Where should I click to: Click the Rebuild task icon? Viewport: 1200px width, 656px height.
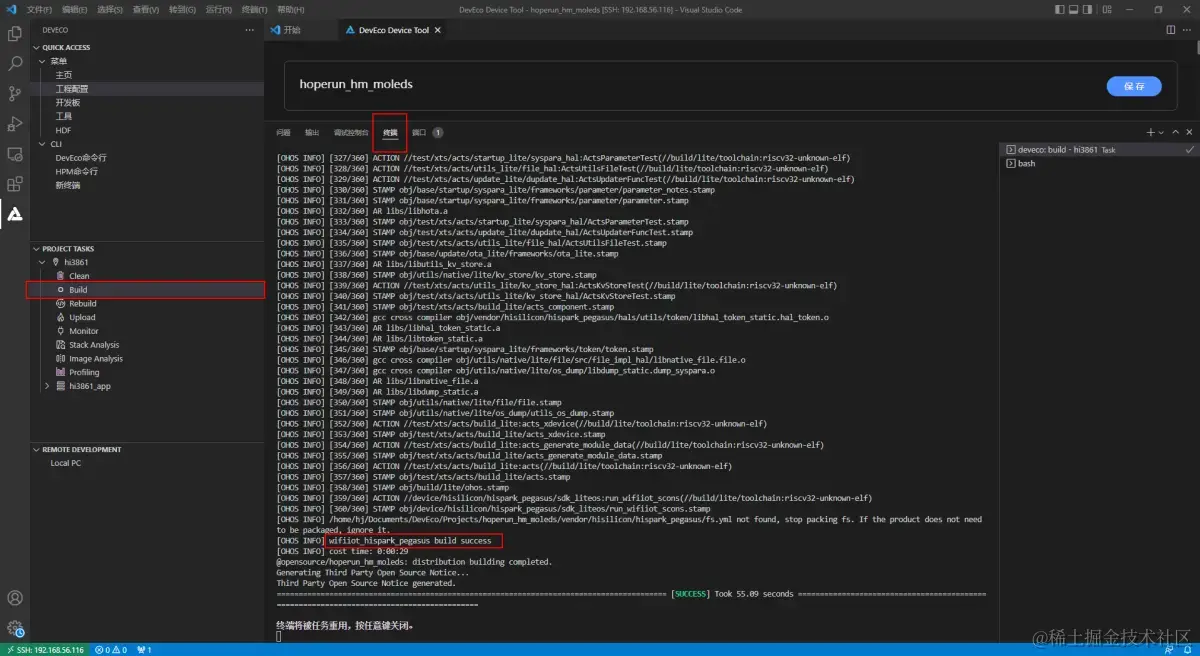(61, 304)
